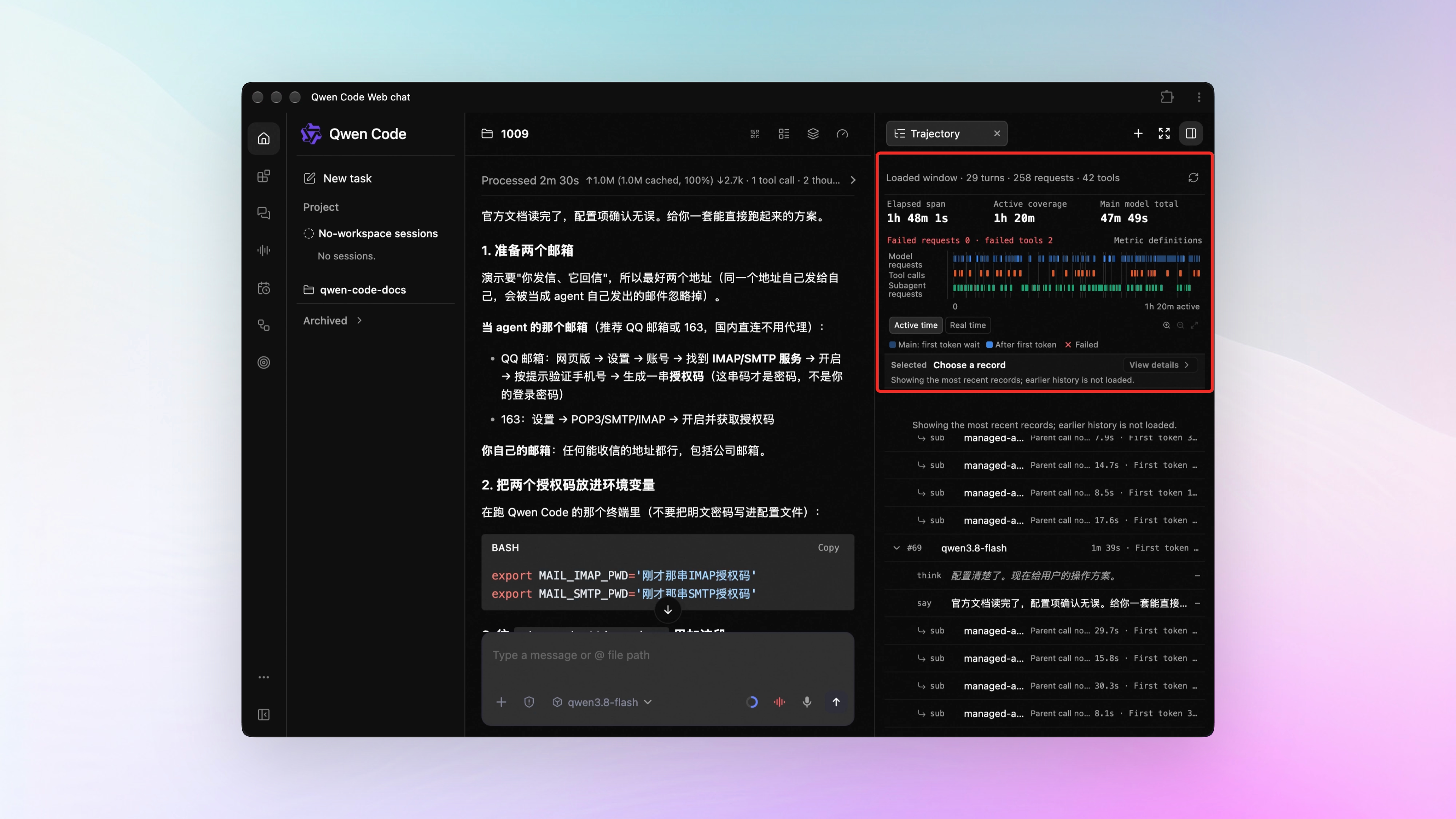The height and width of the screenshot is (819, 1456).
Task: Open the apps grid sidebar icon
Action: click(x=263, y=176)
